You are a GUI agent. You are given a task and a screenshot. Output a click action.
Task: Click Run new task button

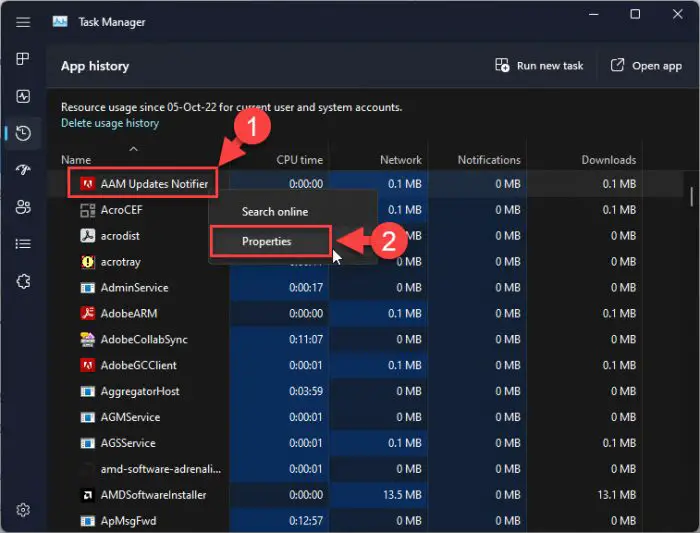tap(539, 66)
